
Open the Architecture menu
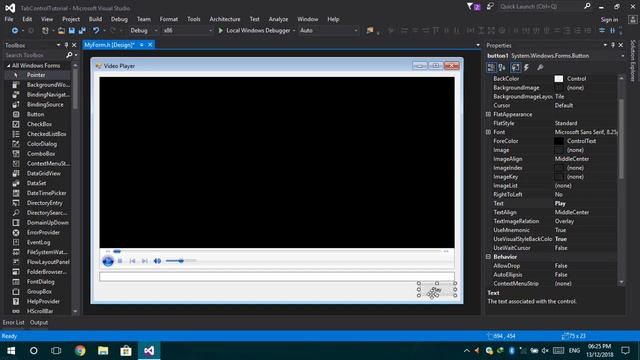coord(224,19)
